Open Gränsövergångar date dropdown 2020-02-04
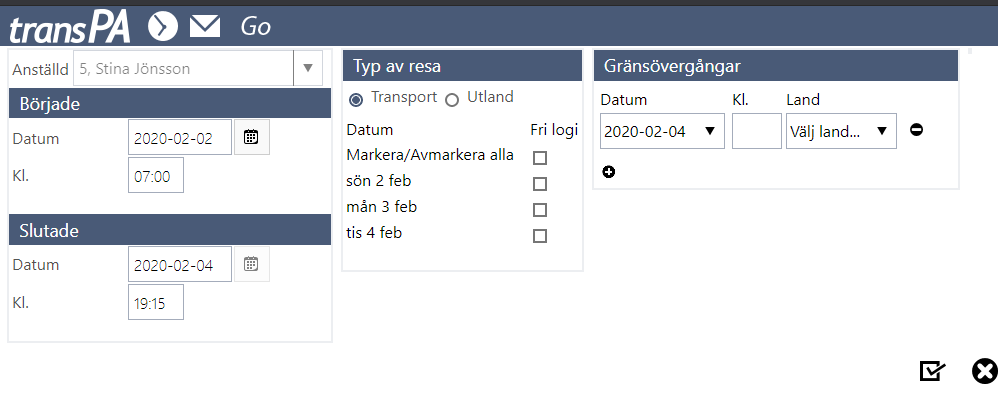The height and width of the screenshot is (415, 998). point(662,131)
